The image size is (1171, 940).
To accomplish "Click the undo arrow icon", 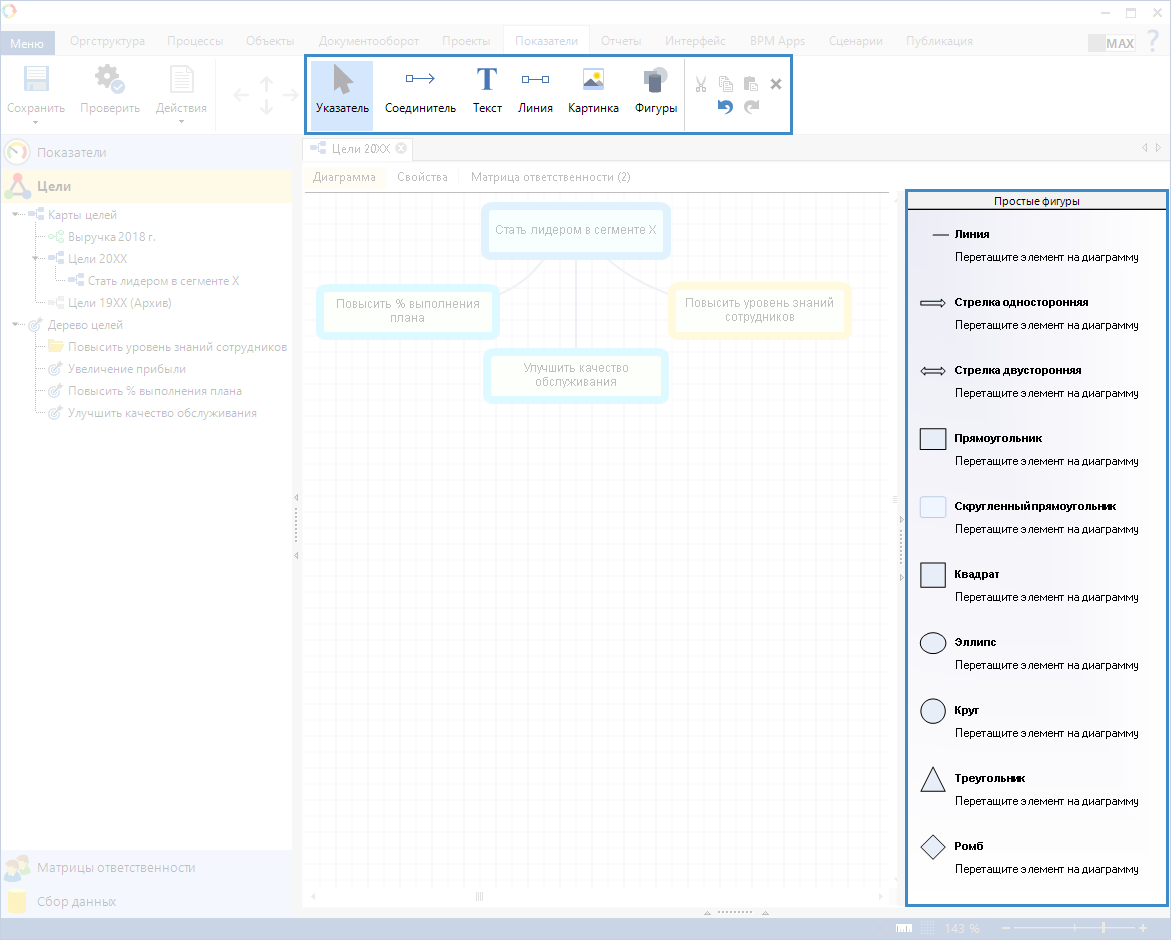I will pos(725,107).
